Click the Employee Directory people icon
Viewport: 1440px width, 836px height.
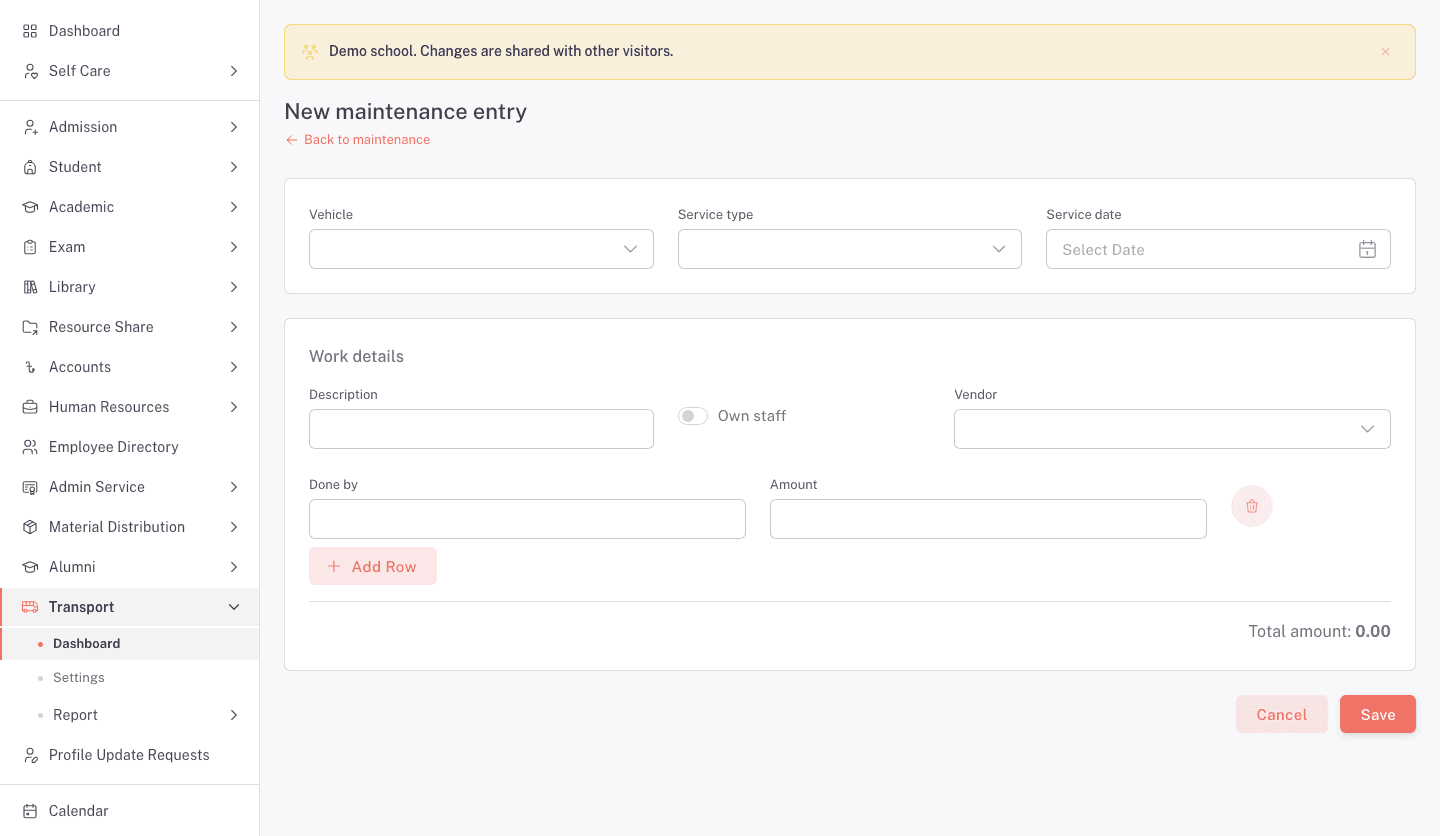(30, 447)
